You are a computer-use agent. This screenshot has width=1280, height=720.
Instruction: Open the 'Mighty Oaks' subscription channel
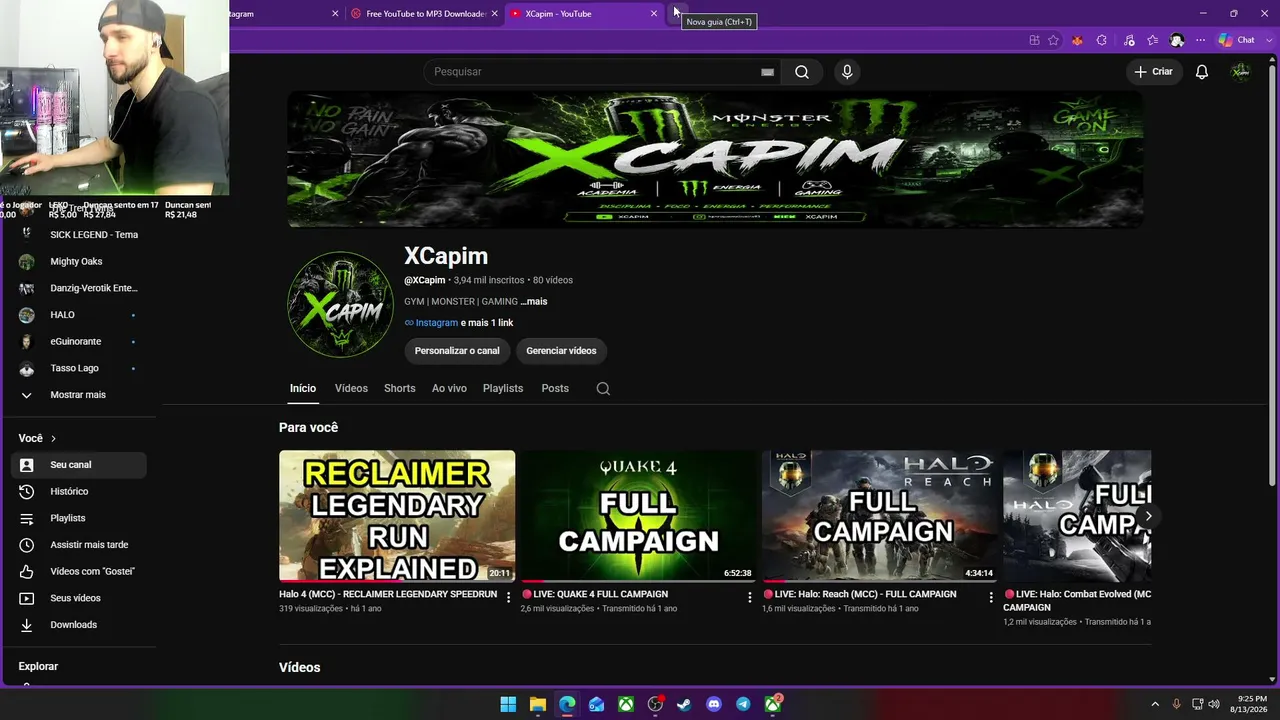pyautogui.click(x=79, y=262)
